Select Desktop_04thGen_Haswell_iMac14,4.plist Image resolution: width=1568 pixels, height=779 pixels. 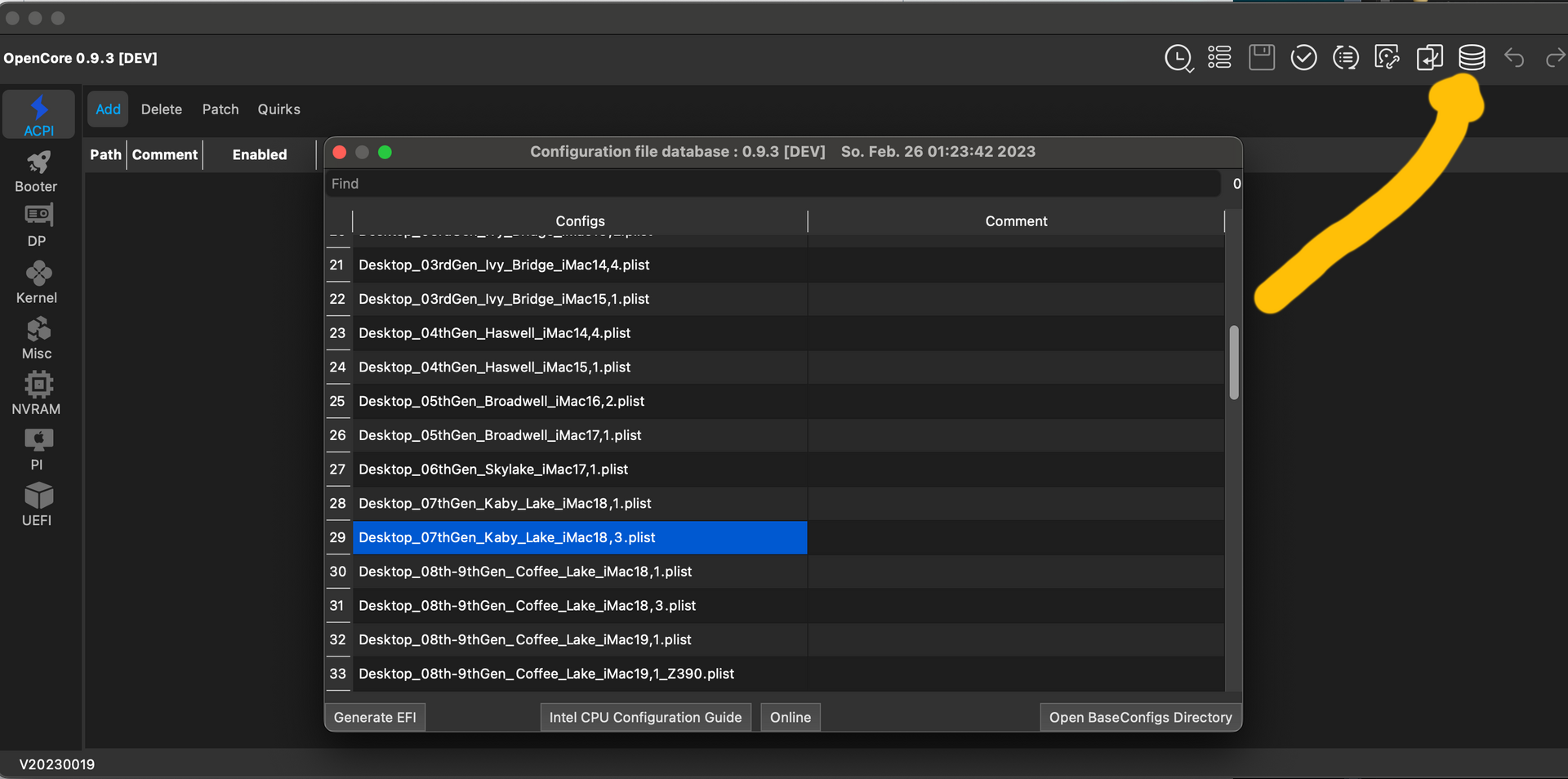(580, 333)
